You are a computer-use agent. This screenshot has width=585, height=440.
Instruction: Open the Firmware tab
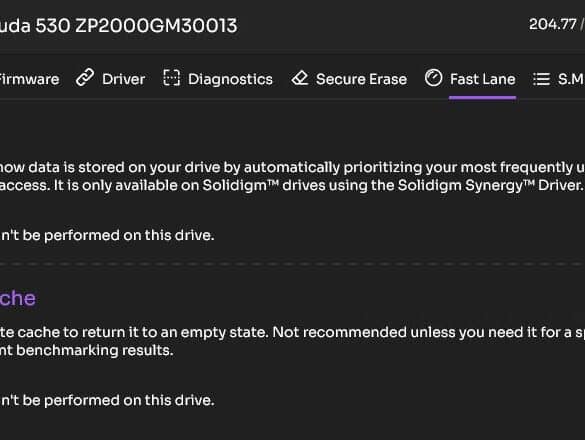tap(29, 79)
